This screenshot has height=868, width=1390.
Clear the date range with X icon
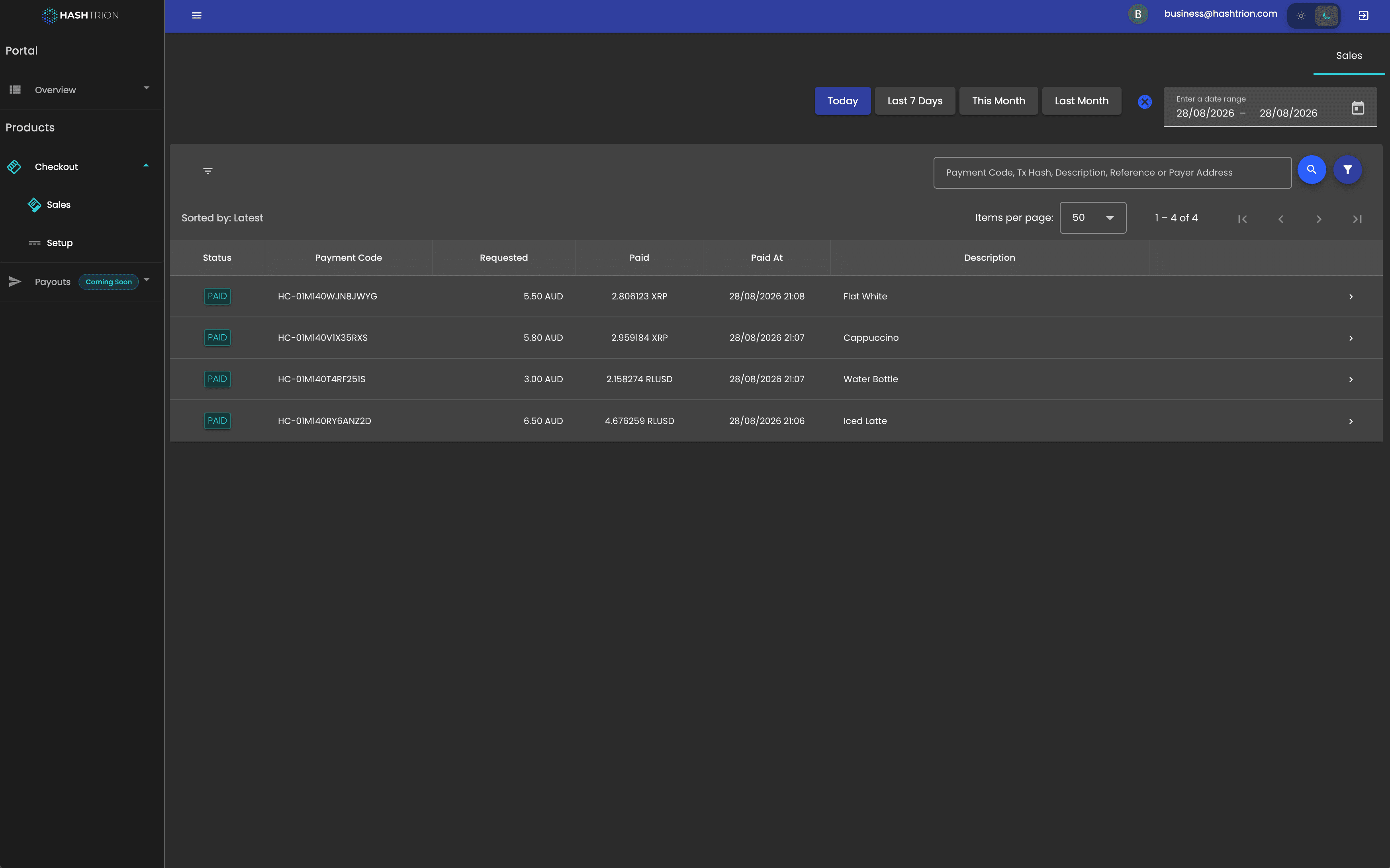point(1144,102)
